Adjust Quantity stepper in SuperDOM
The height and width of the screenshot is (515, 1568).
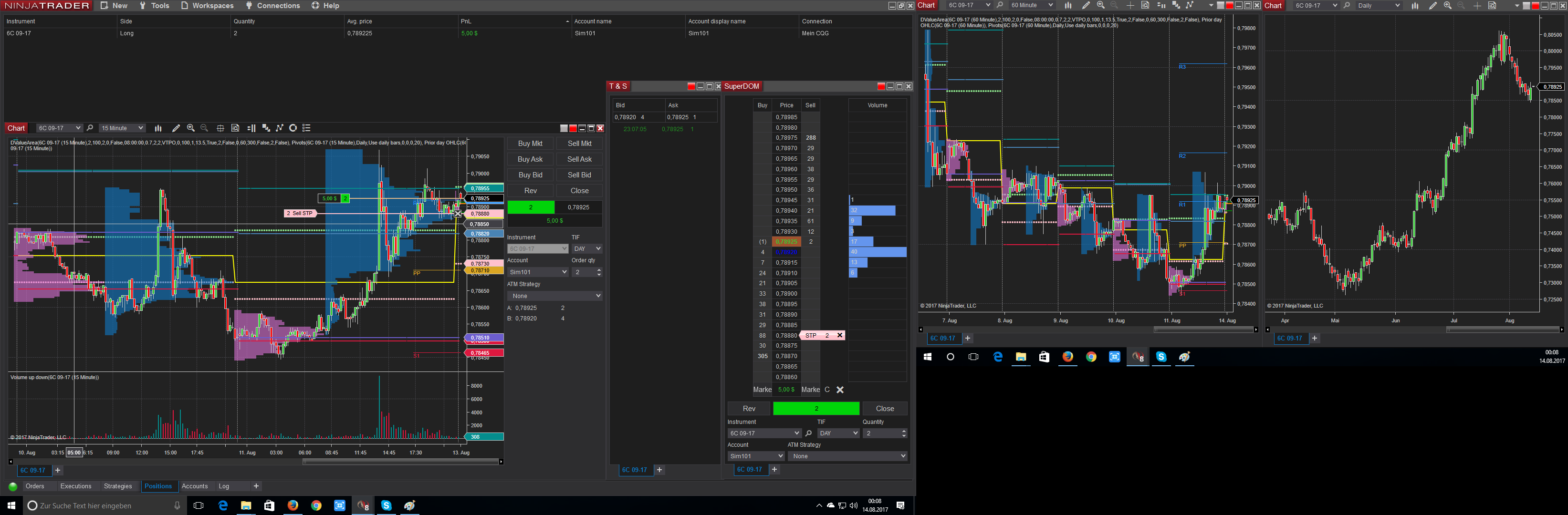pos(903,433)
